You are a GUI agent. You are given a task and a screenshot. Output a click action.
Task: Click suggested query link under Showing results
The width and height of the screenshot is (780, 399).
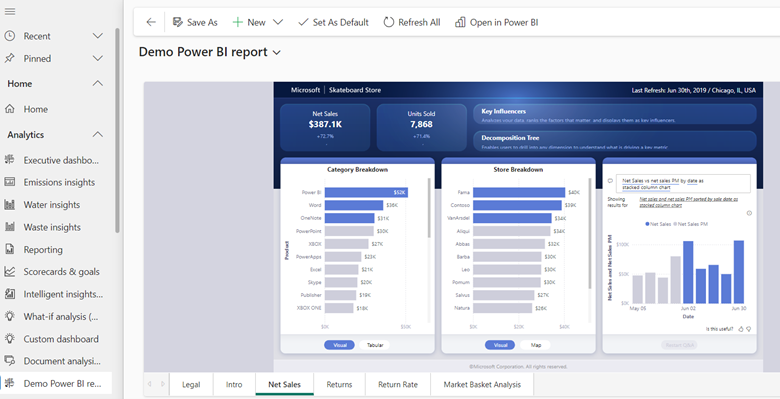(x=688, y=201)
